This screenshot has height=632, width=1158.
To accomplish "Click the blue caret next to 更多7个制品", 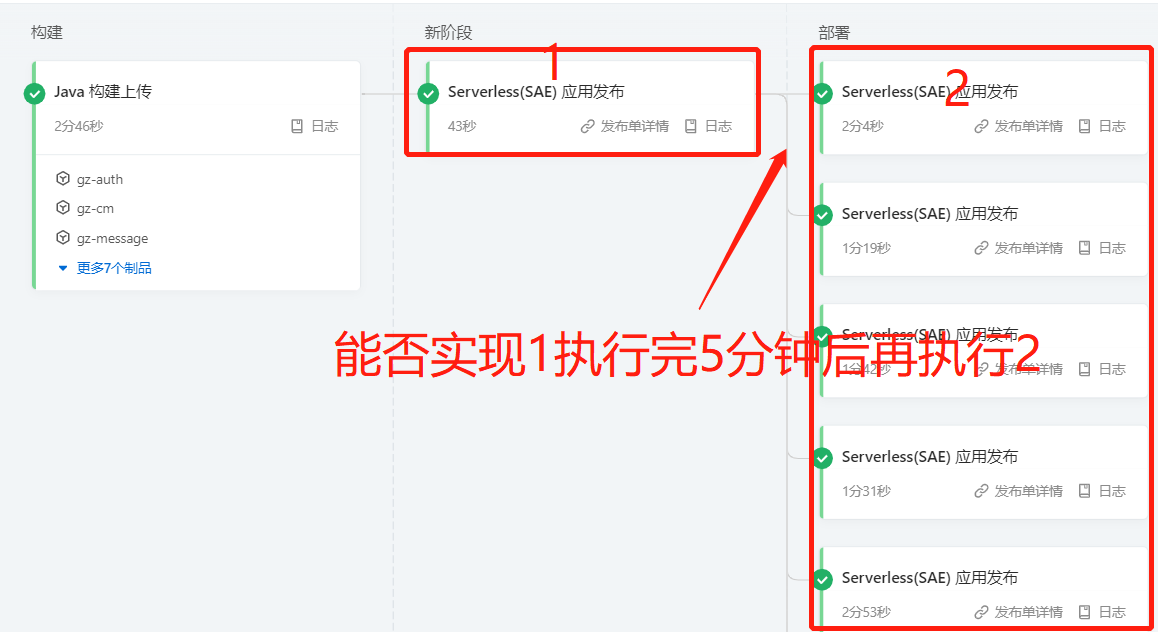I will pos(63,268).
